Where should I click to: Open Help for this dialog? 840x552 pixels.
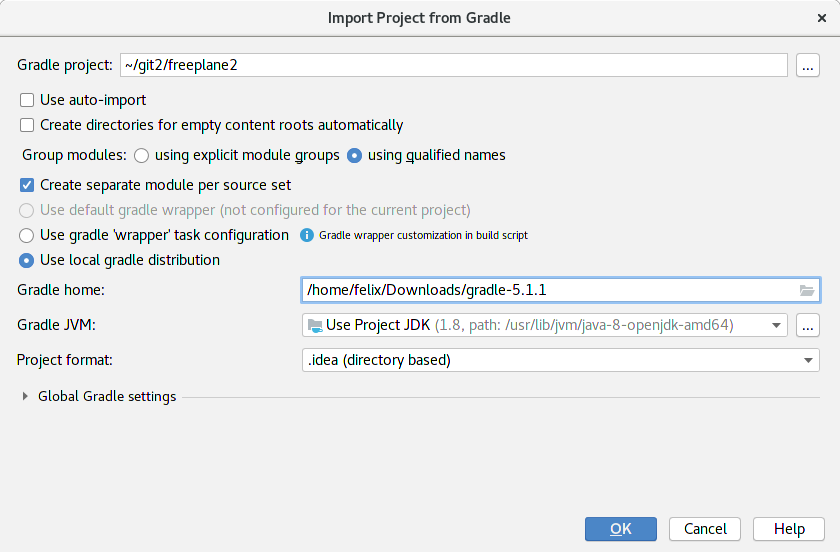point(789,529)
